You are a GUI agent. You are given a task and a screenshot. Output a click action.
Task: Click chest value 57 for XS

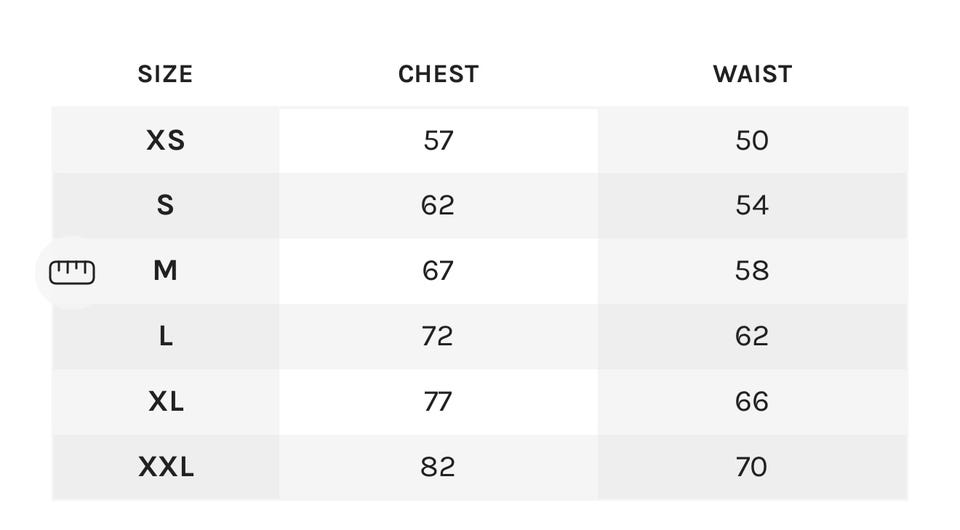tap(438, 140)
